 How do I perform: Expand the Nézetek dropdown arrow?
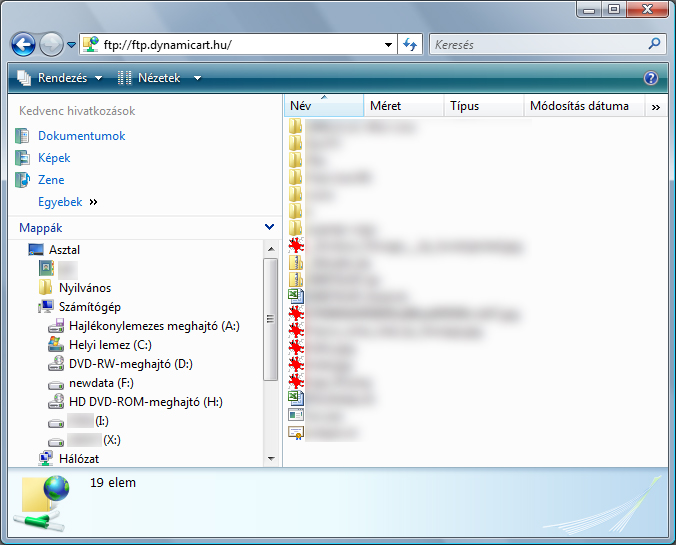(197, 78)
